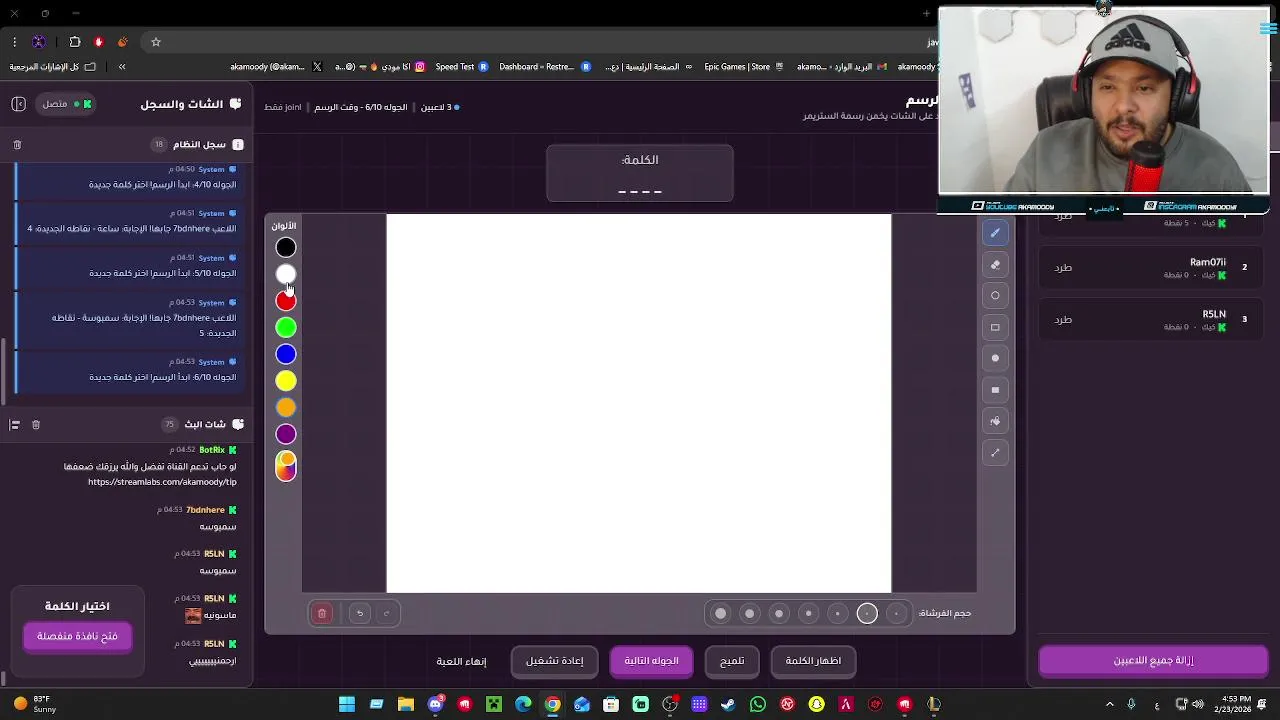Click the 'إنهاء اللعبة' end game button
This screenshot has width=1280, height=720.
pyautogui.click(x=462, y=661)
